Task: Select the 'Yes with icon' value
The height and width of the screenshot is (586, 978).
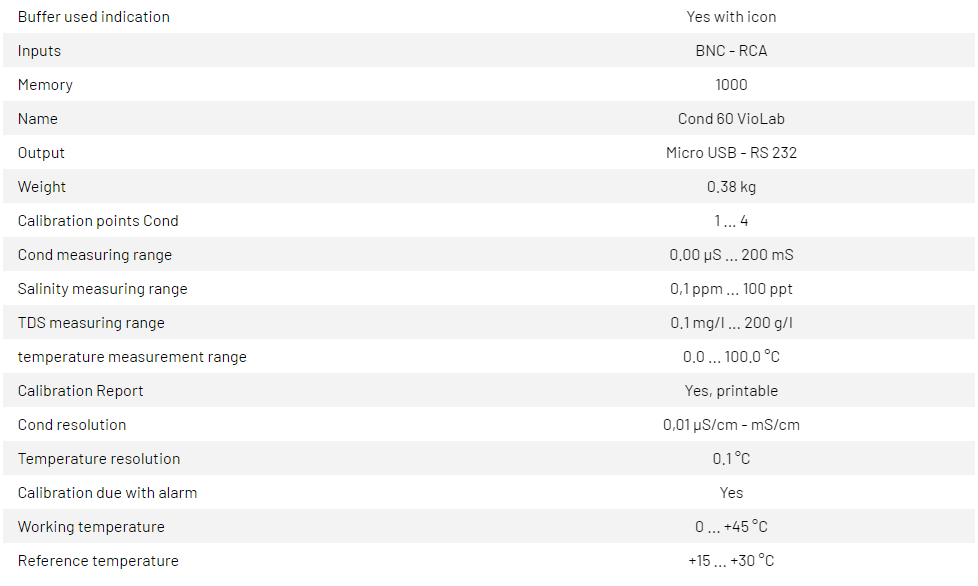Action: coord(731,17)
